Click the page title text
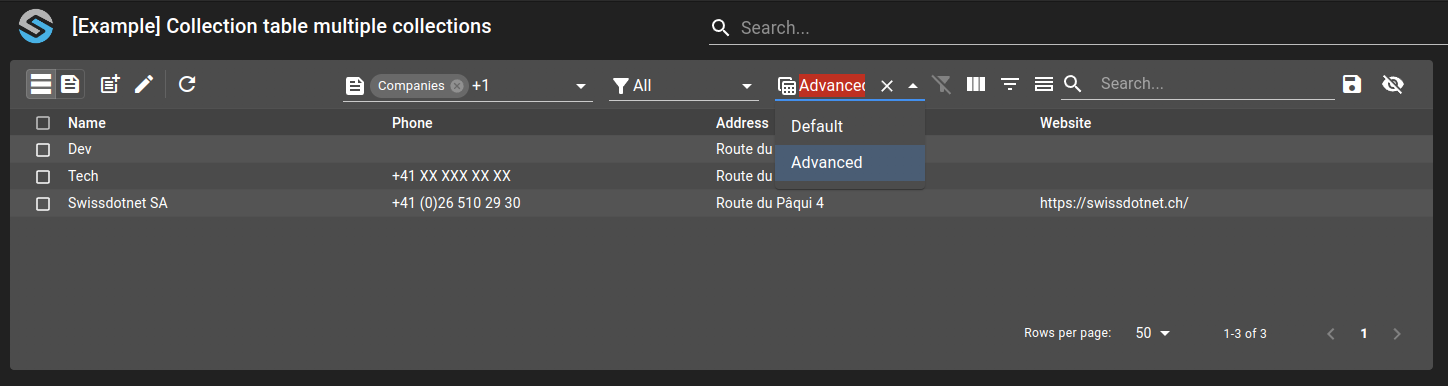 (x=281, y=27)
